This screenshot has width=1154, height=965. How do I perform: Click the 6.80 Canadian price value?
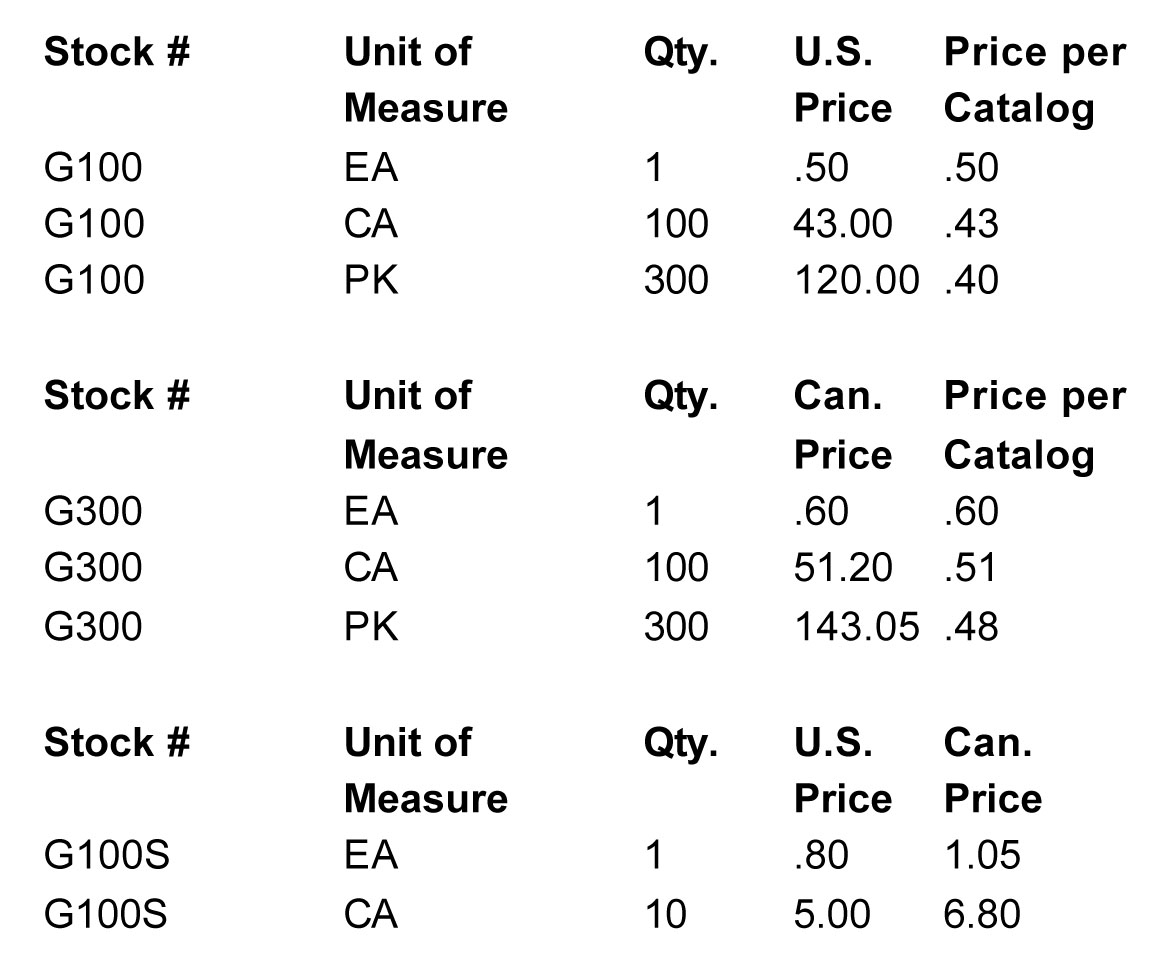982,913
